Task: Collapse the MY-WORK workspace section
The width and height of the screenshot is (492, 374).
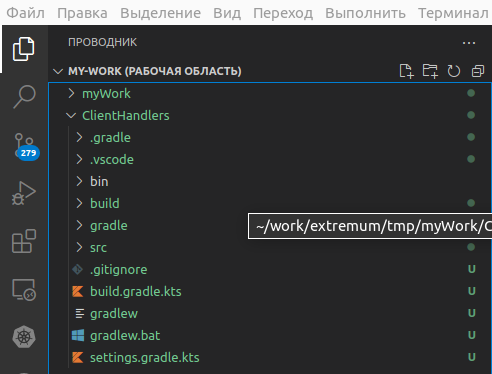Action: [x=58, y=71]
